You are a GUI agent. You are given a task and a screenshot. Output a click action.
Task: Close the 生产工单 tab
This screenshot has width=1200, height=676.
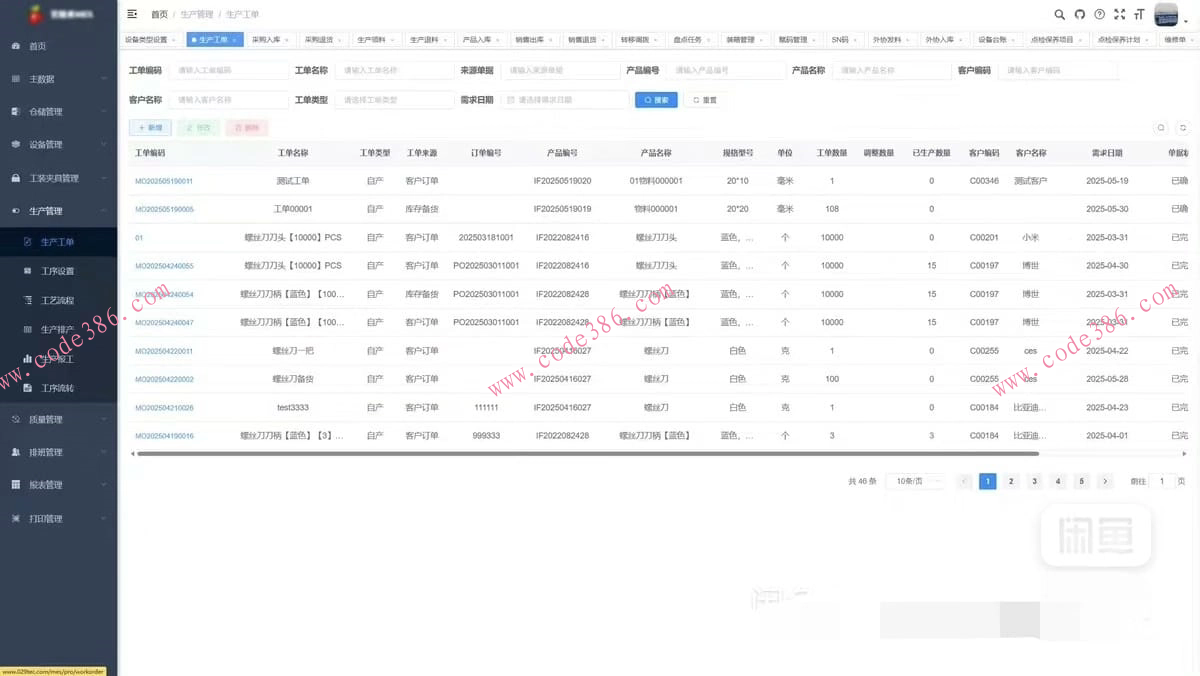[235, 40]
